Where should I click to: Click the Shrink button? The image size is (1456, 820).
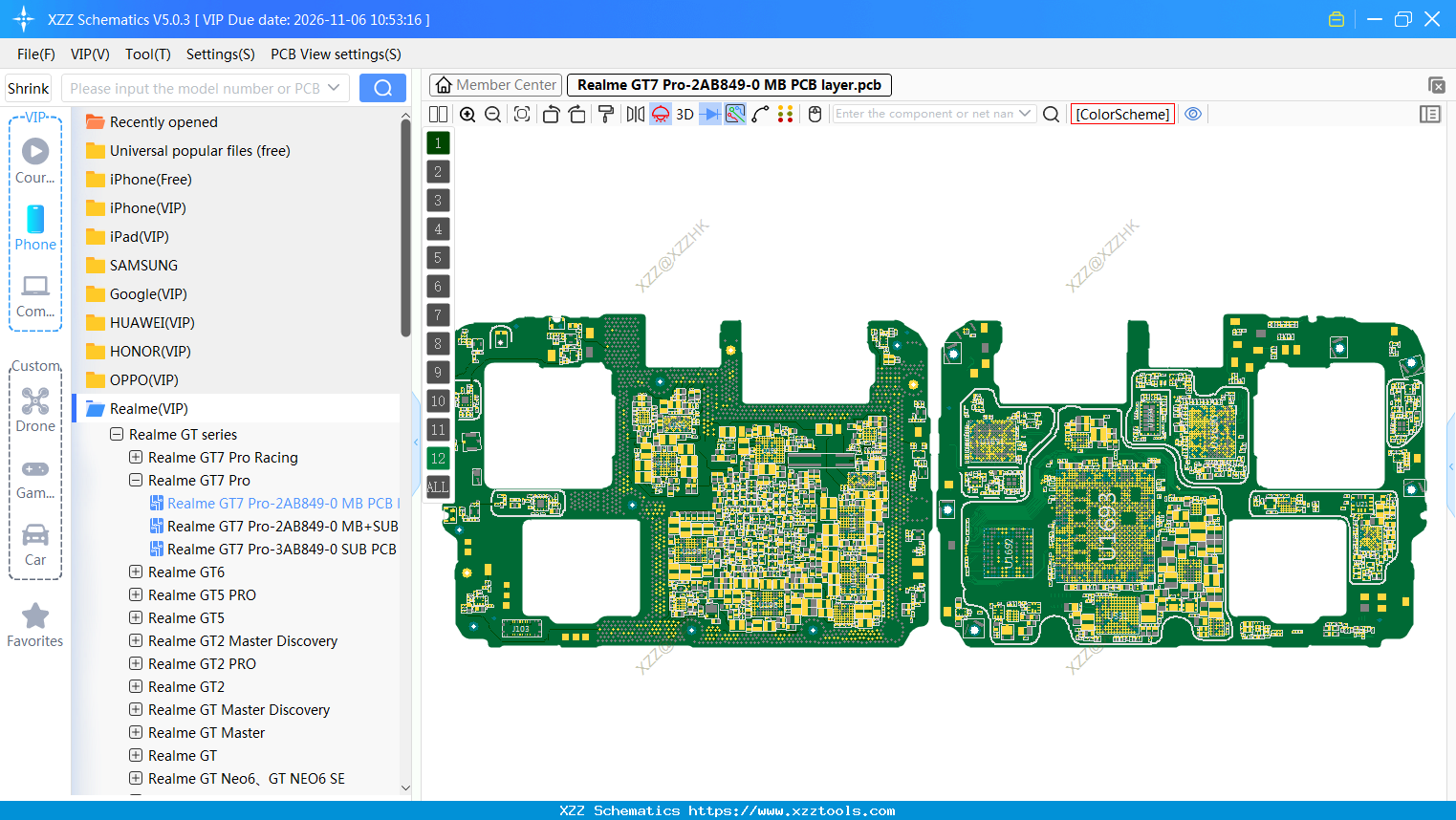[x=28, y=87]
